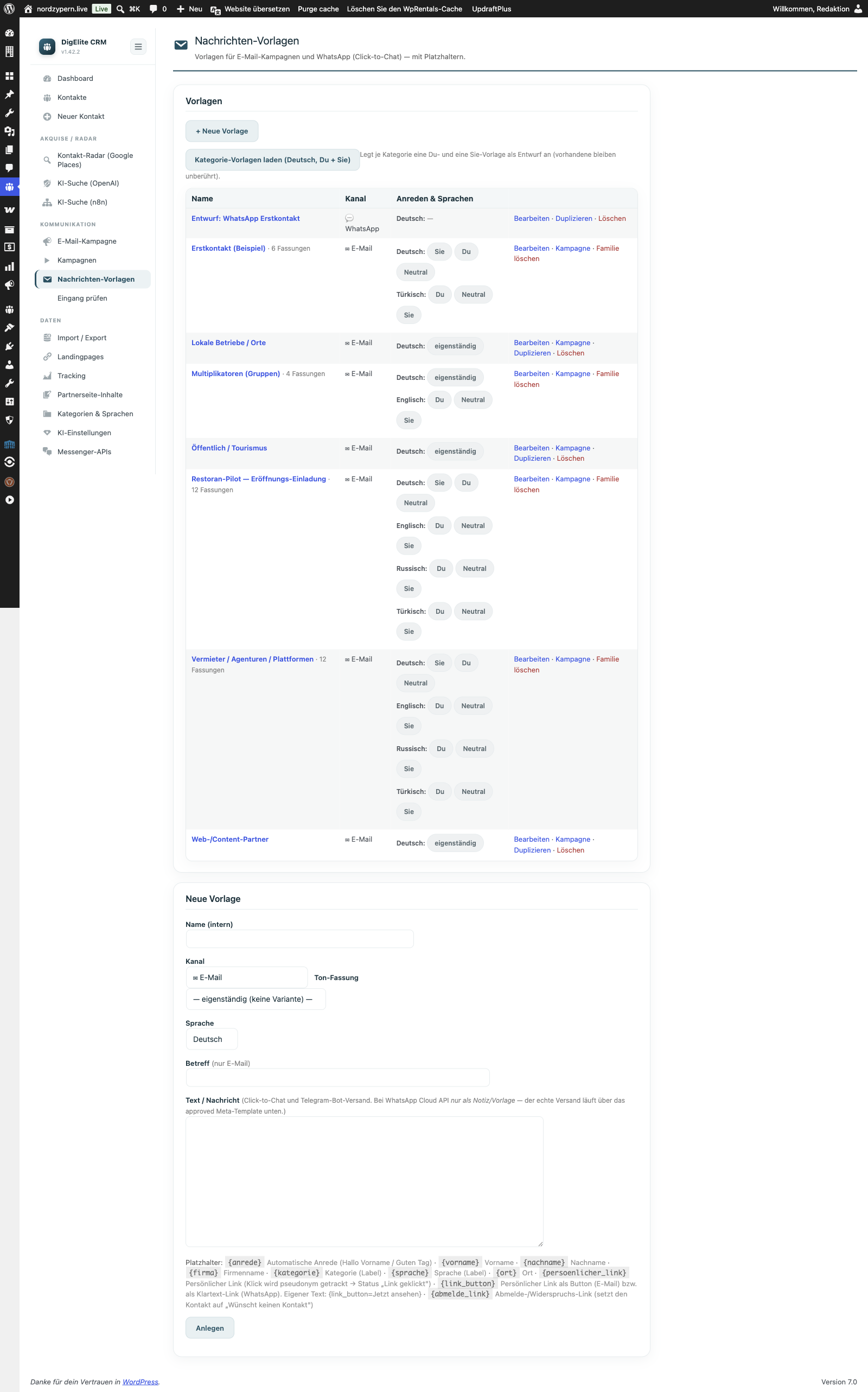The width and height of the screenshot is (868, 1392).
Task: Open the Appearance paintbrush icon
Action: pos(9,328)
